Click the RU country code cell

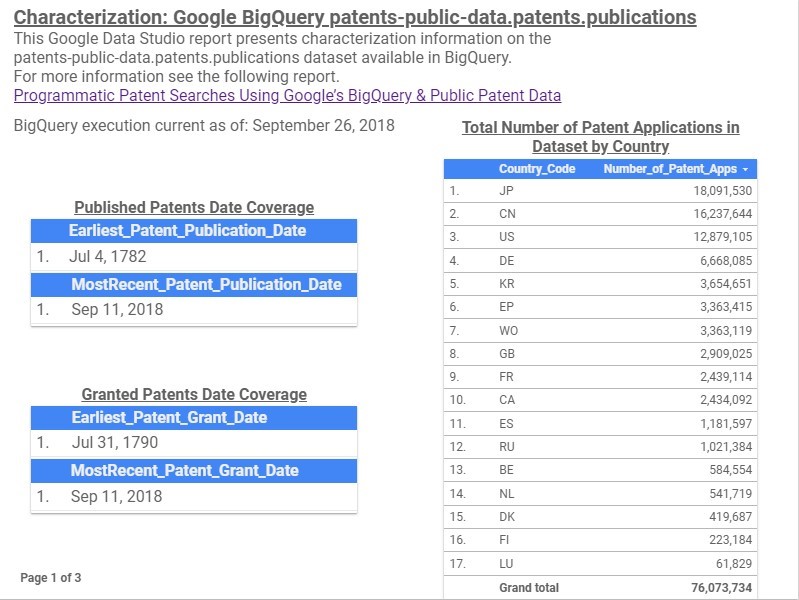(507, 446)
